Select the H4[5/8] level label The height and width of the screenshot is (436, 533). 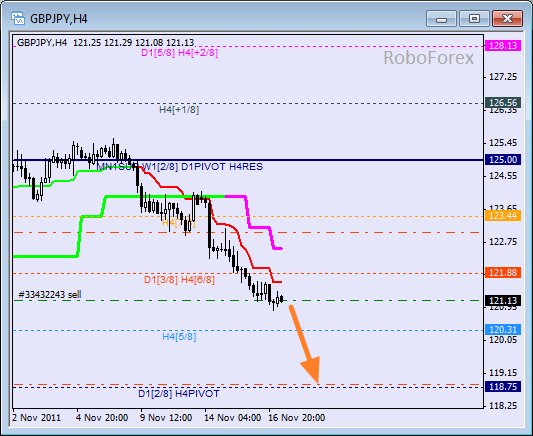click(x=179, y=336)
